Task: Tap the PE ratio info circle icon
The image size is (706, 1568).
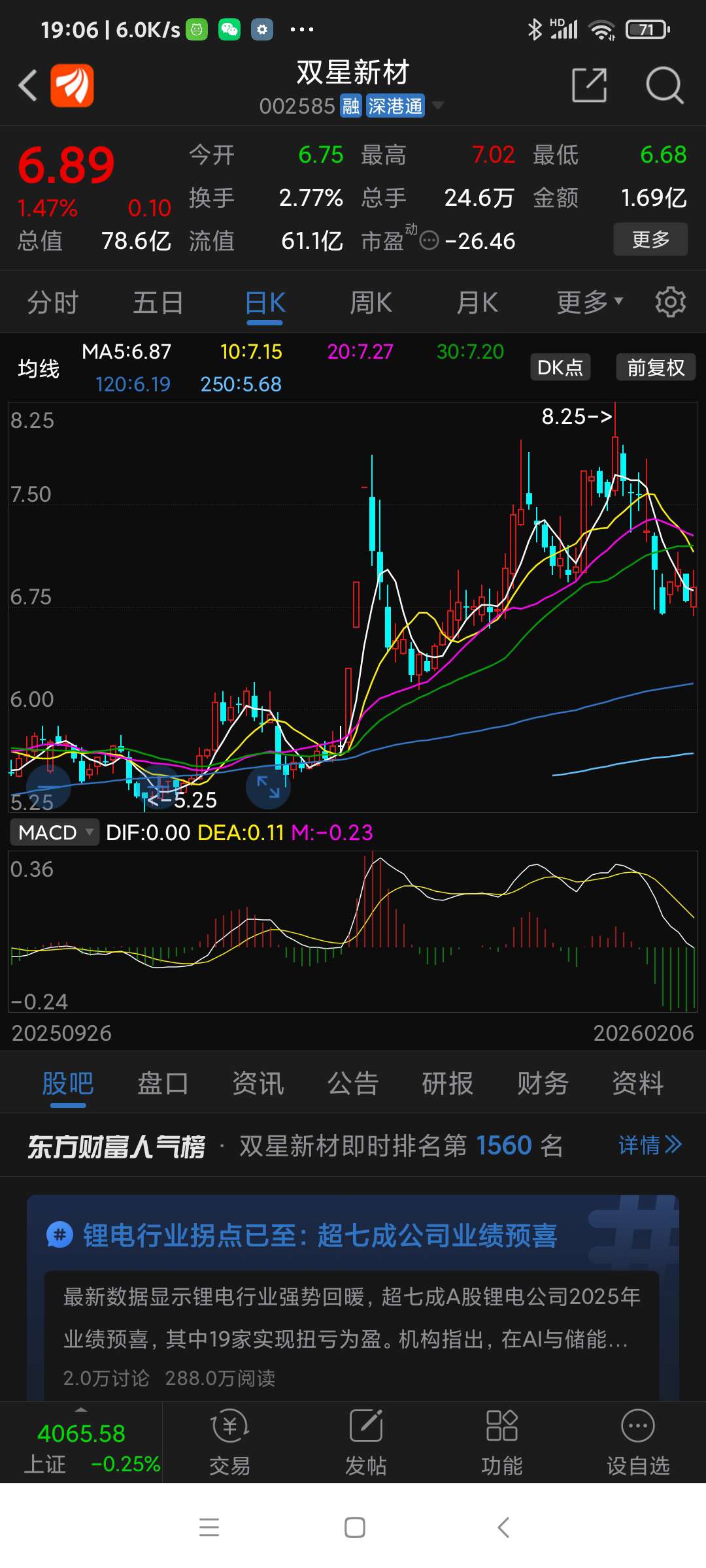Action: pos(429,241)
